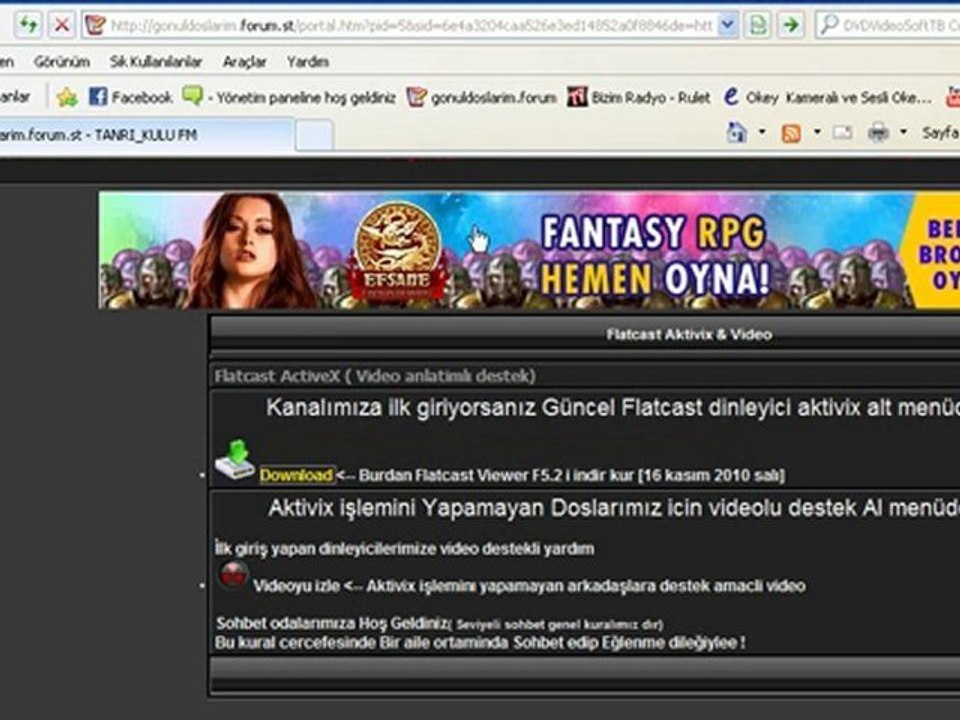Click the Videoyu izle link
This screenshot has height=720, width=960.
296,586
